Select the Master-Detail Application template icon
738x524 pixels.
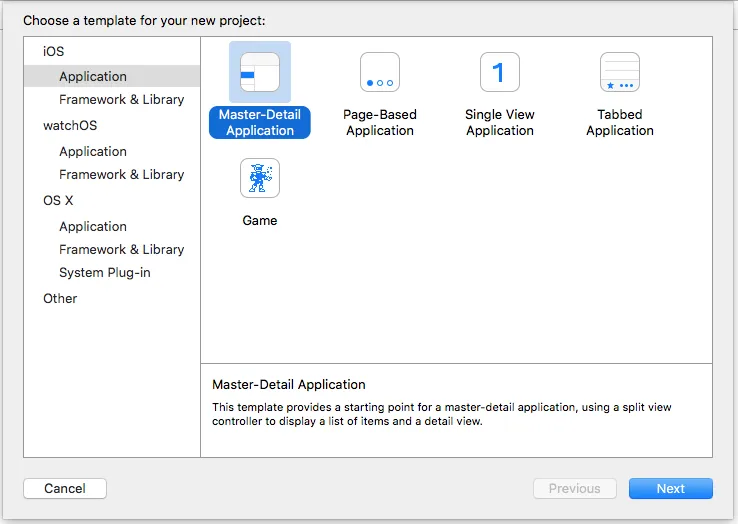pos(260,72)
